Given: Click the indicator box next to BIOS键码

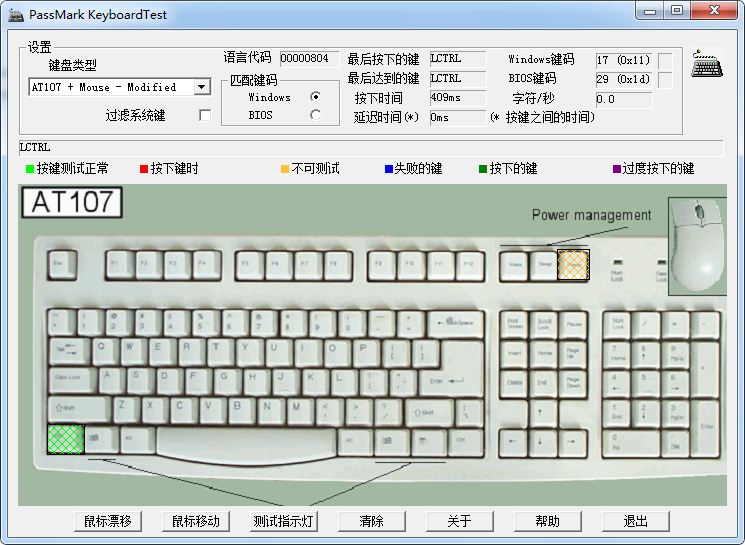Looking at the screenshot, I should coord(665,80).
